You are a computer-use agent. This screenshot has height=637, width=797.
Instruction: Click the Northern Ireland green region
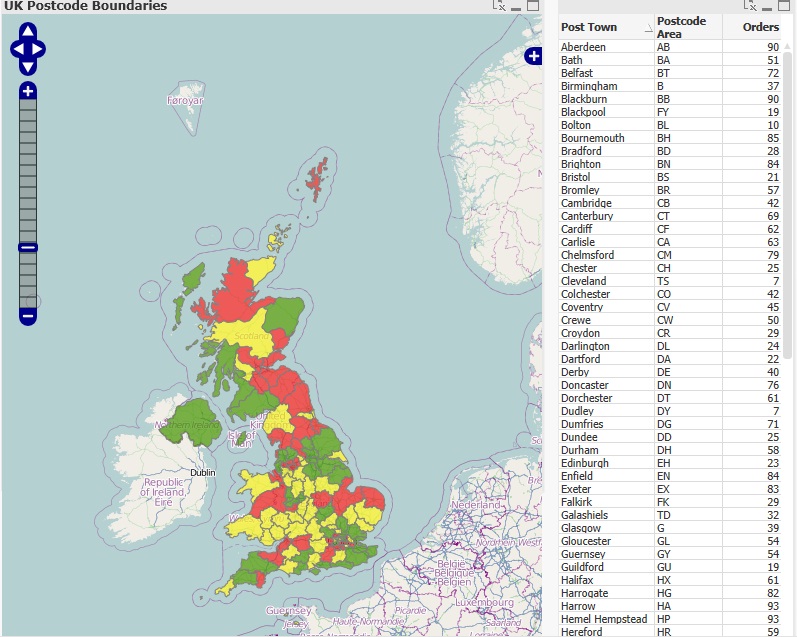coord(190,420)
